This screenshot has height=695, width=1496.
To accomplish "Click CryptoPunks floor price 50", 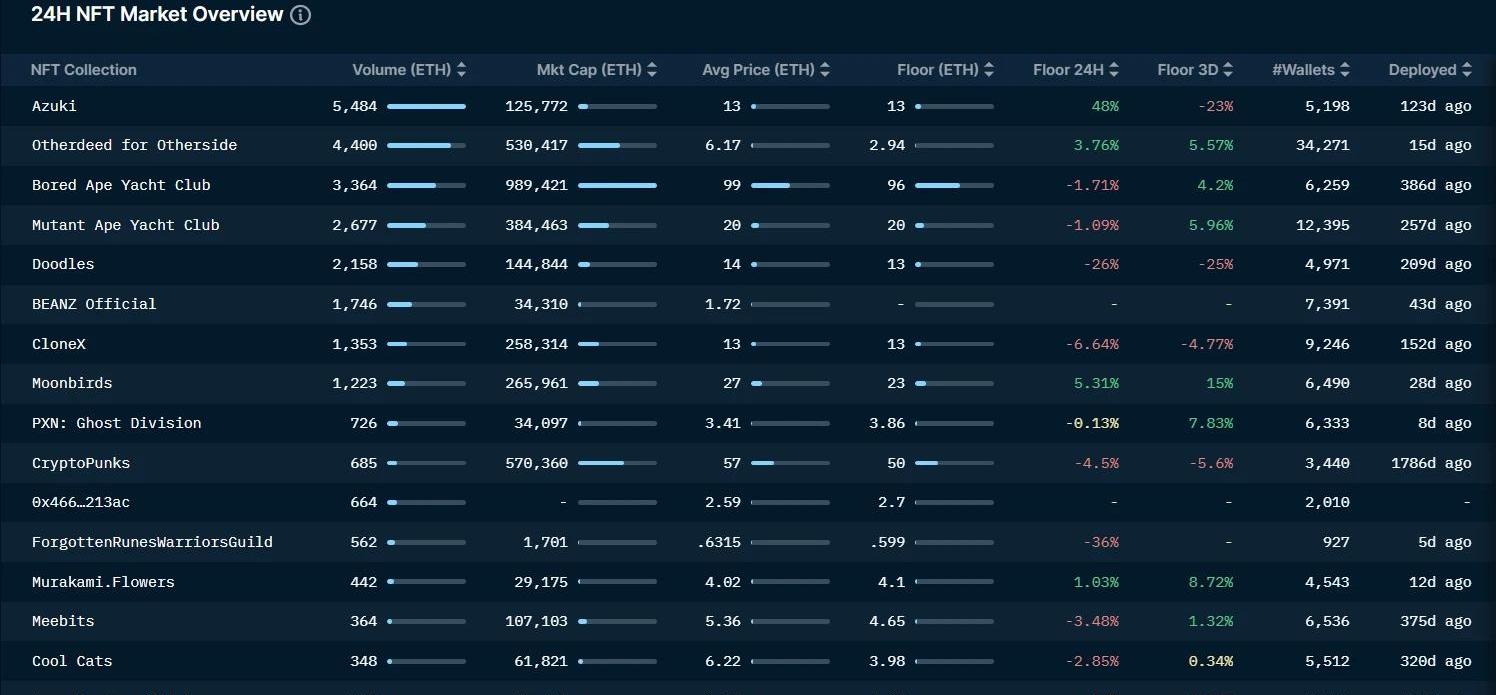I will [x=896, y=463].
